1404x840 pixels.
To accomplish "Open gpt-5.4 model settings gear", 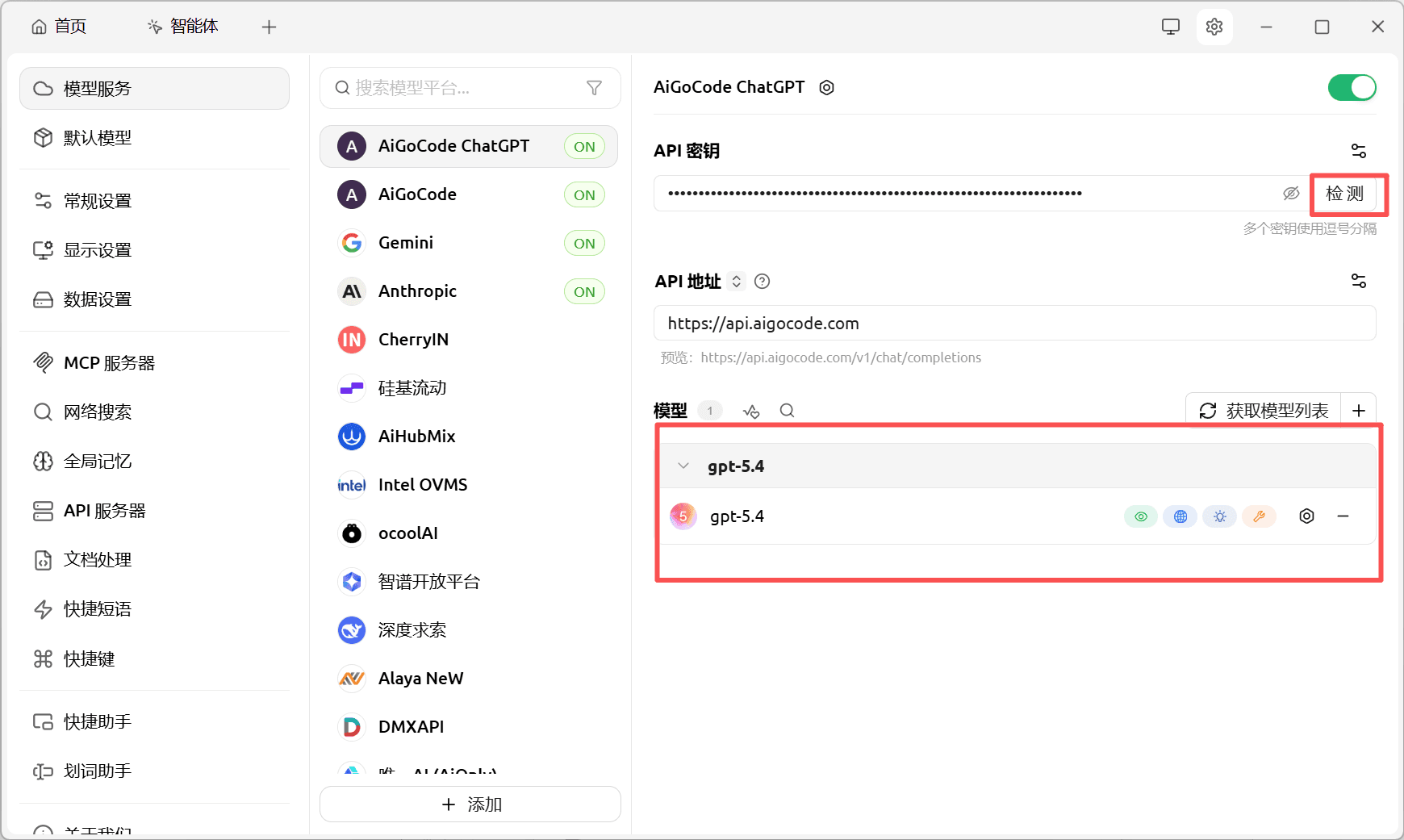I will (1307, 516).
